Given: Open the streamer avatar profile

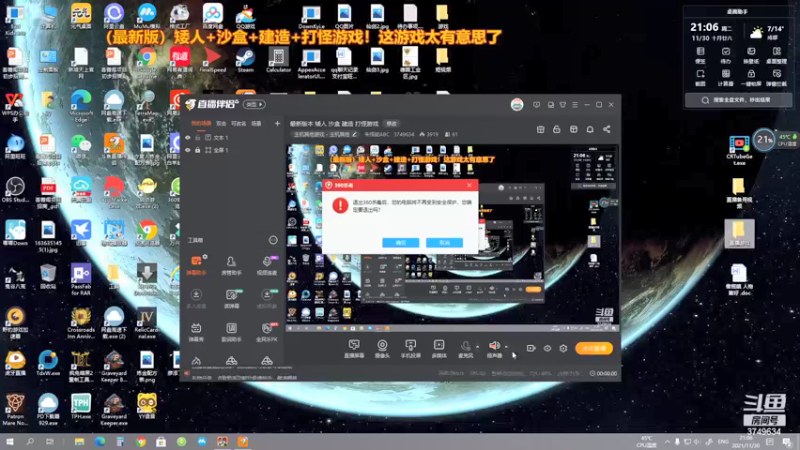Looking at the screenshot, I should [x=517, y=105].
